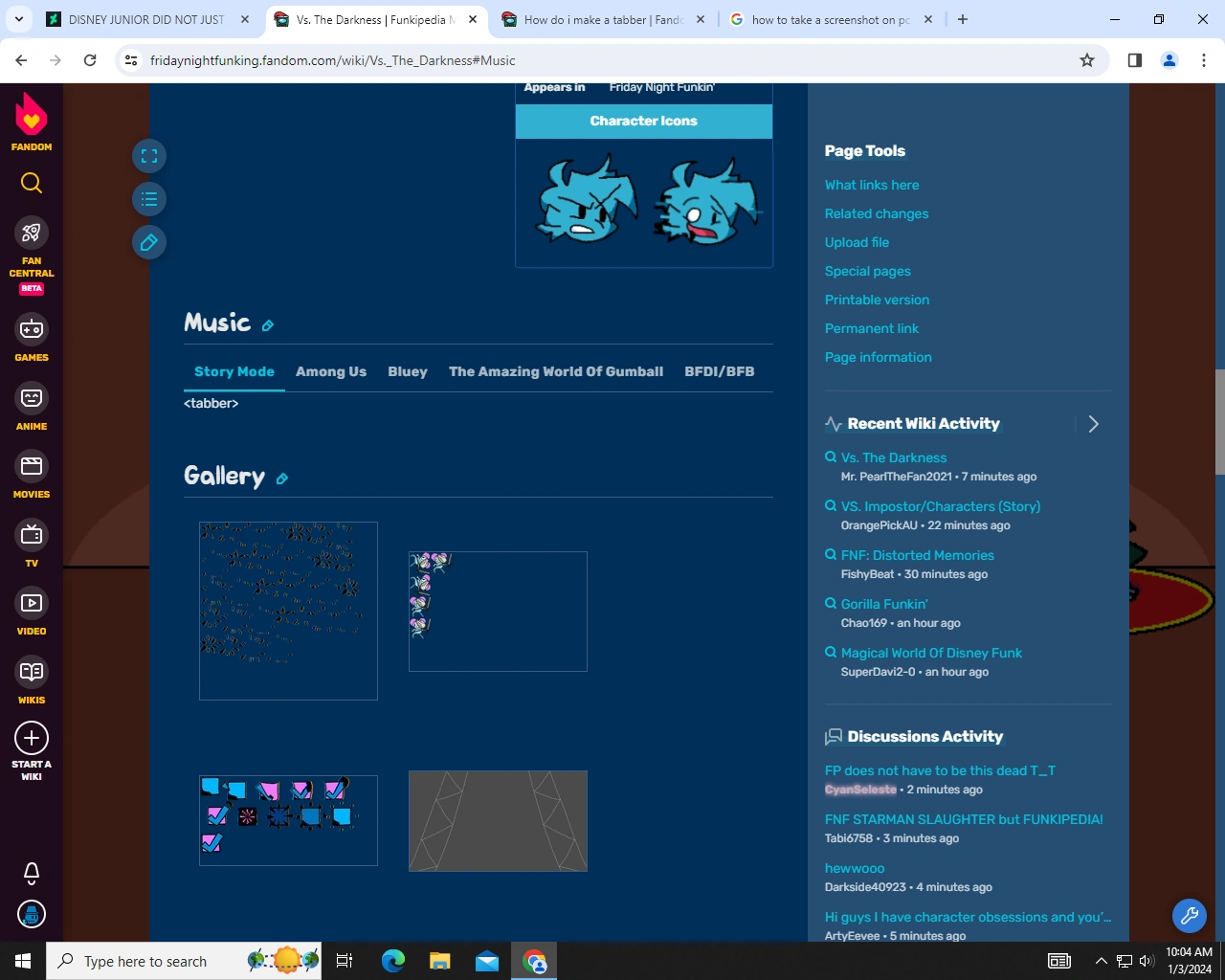This screenshot has width=1225, height=980.
Task: Expand Recent Wiki Activity with chevron
Action: (1094, 424)
